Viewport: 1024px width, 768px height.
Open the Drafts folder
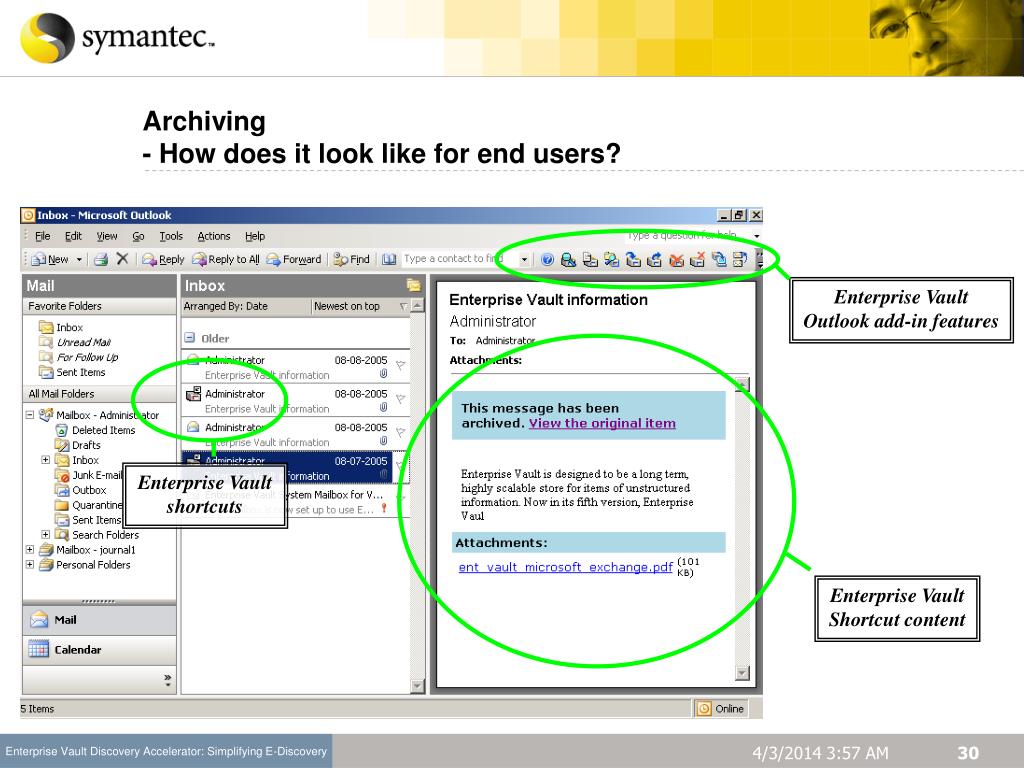point(86,445)
